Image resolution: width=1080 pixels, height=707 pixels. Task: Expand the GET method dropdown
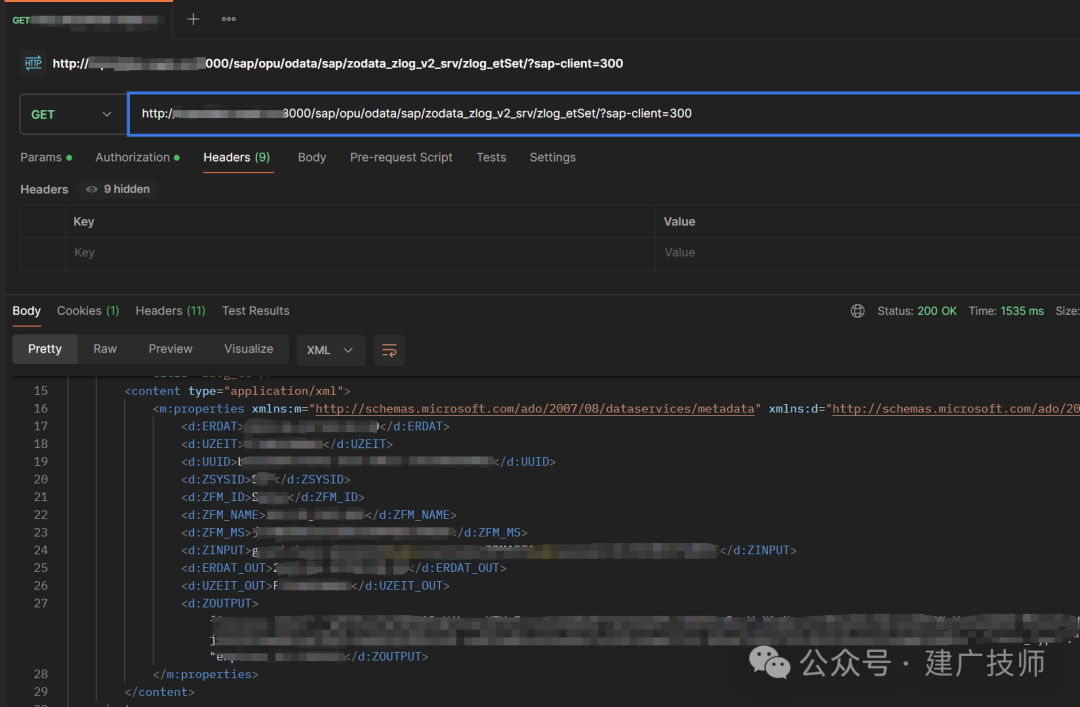[x=72, y=114]
